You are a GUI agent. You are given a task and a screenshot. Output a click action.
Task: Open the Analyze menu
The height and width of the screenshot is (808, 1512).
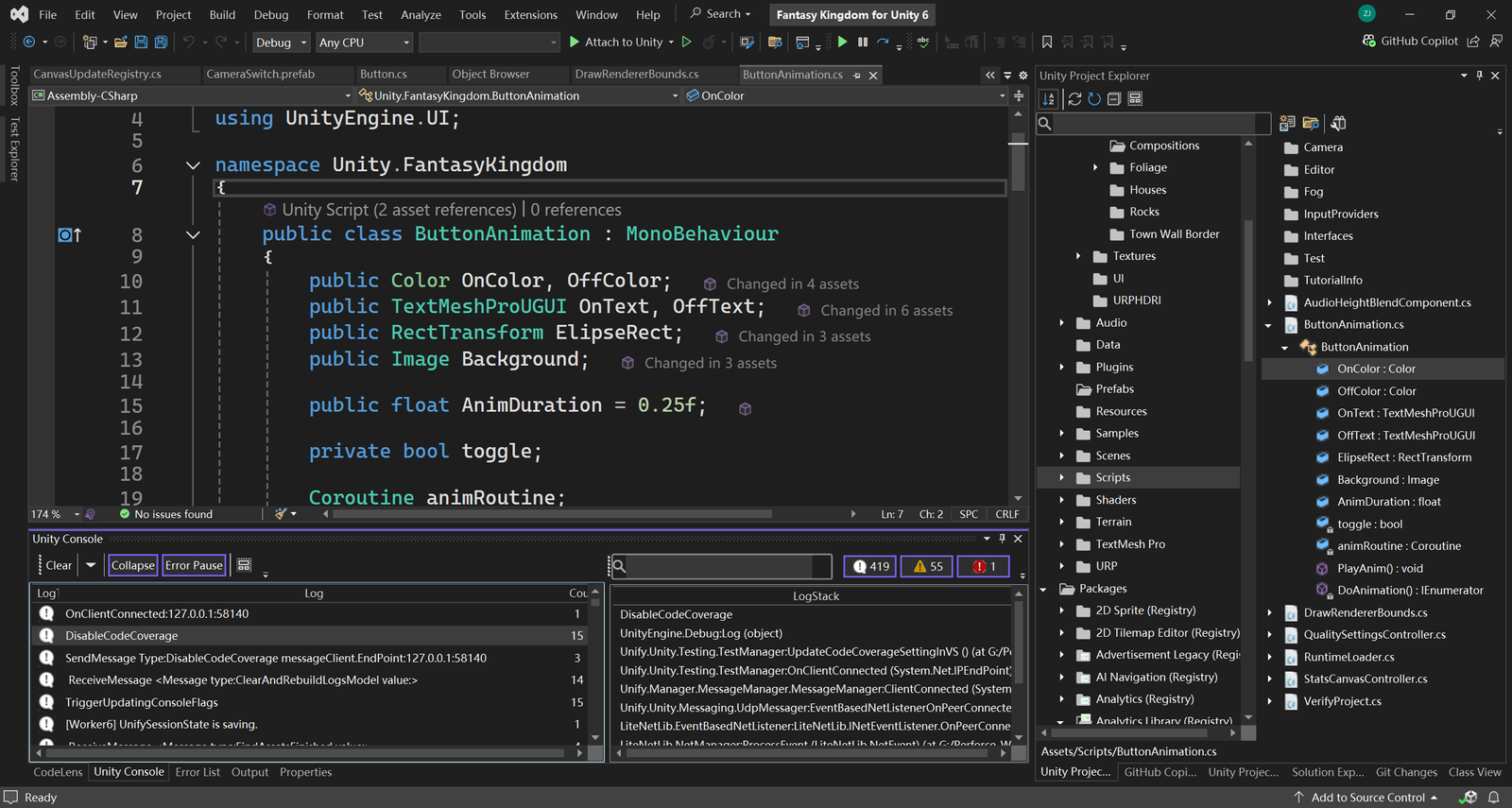coord(421,14)
